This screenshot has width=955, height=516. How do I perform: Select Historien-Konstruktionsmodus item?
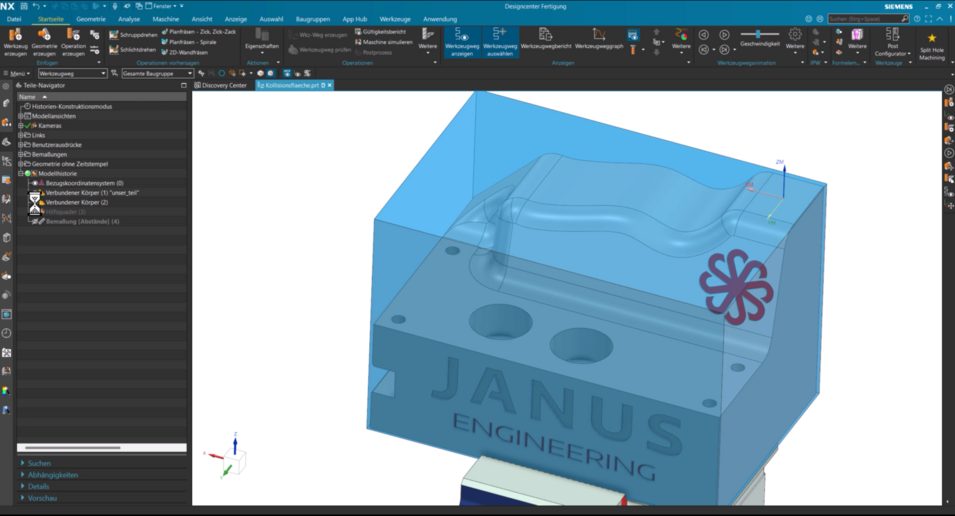[72, 106]
